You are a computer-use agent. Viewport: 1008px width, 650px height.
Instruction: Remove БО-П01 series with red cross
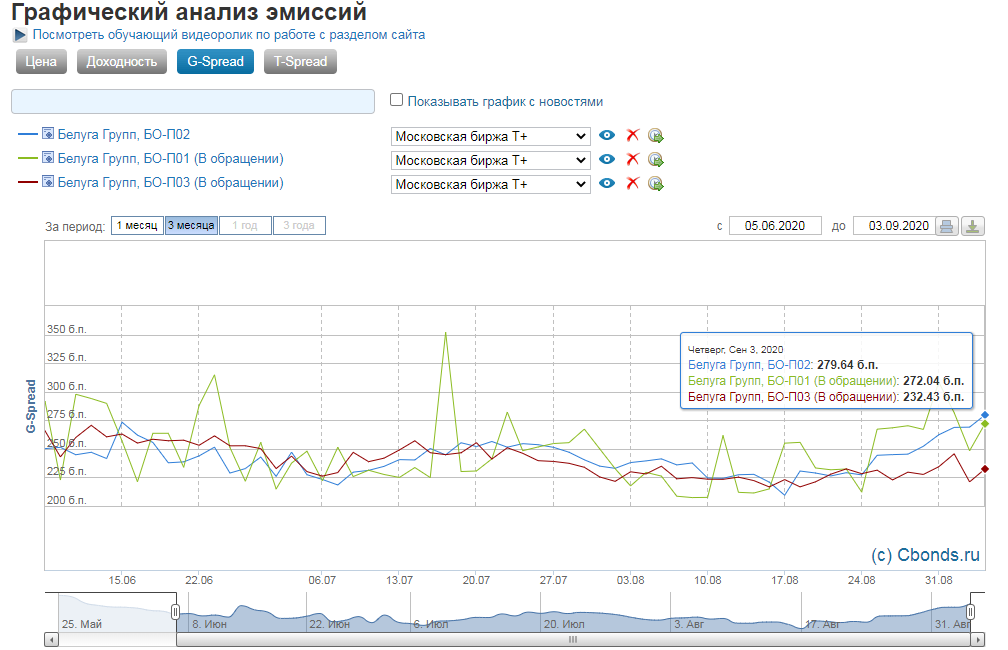pyautogui.click(x=633, y=159)
